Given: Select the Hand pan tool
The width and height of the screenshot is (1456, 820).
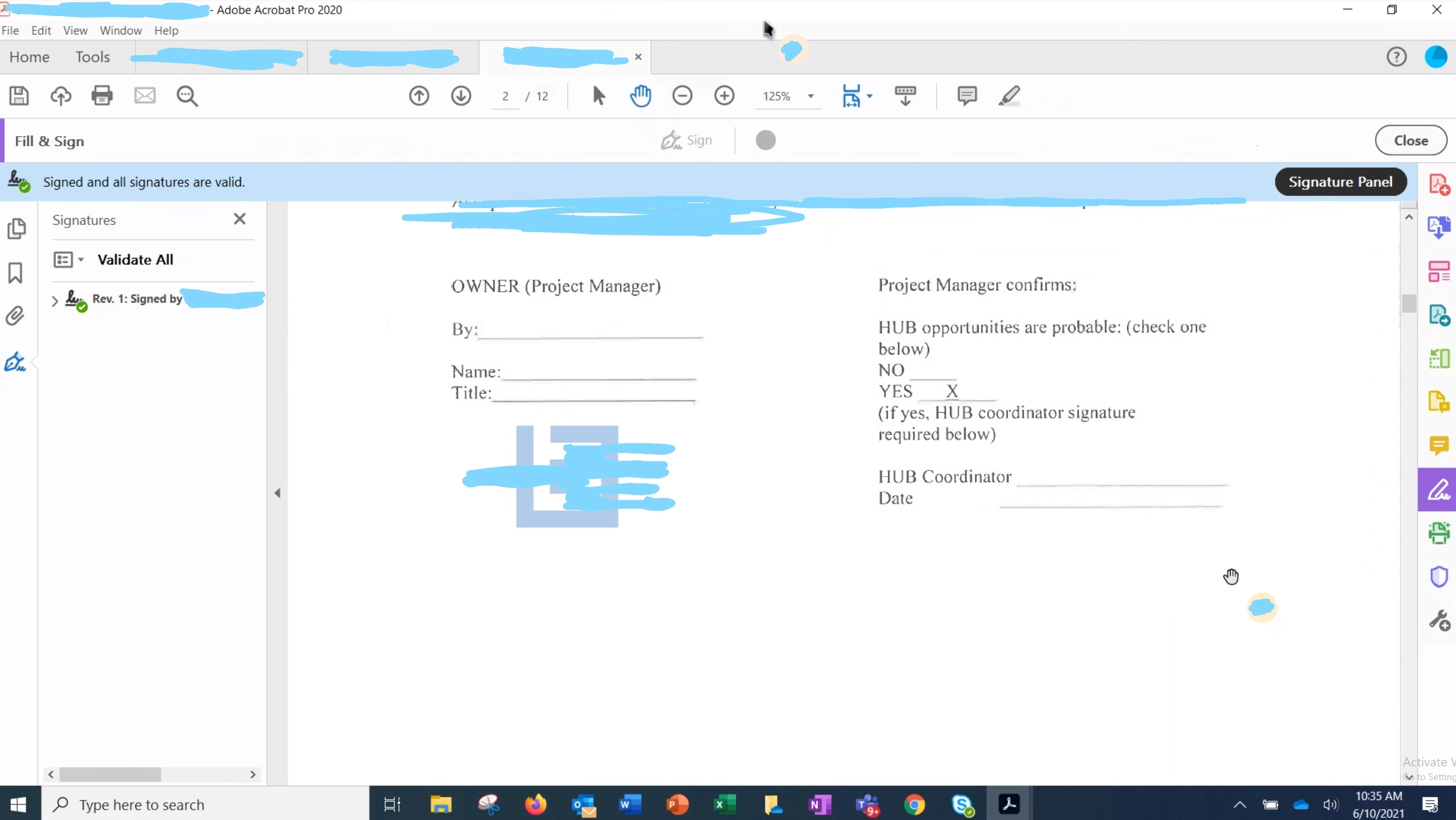Looking at the screenshot, I should pyautogui.click(x=641, y=96).
